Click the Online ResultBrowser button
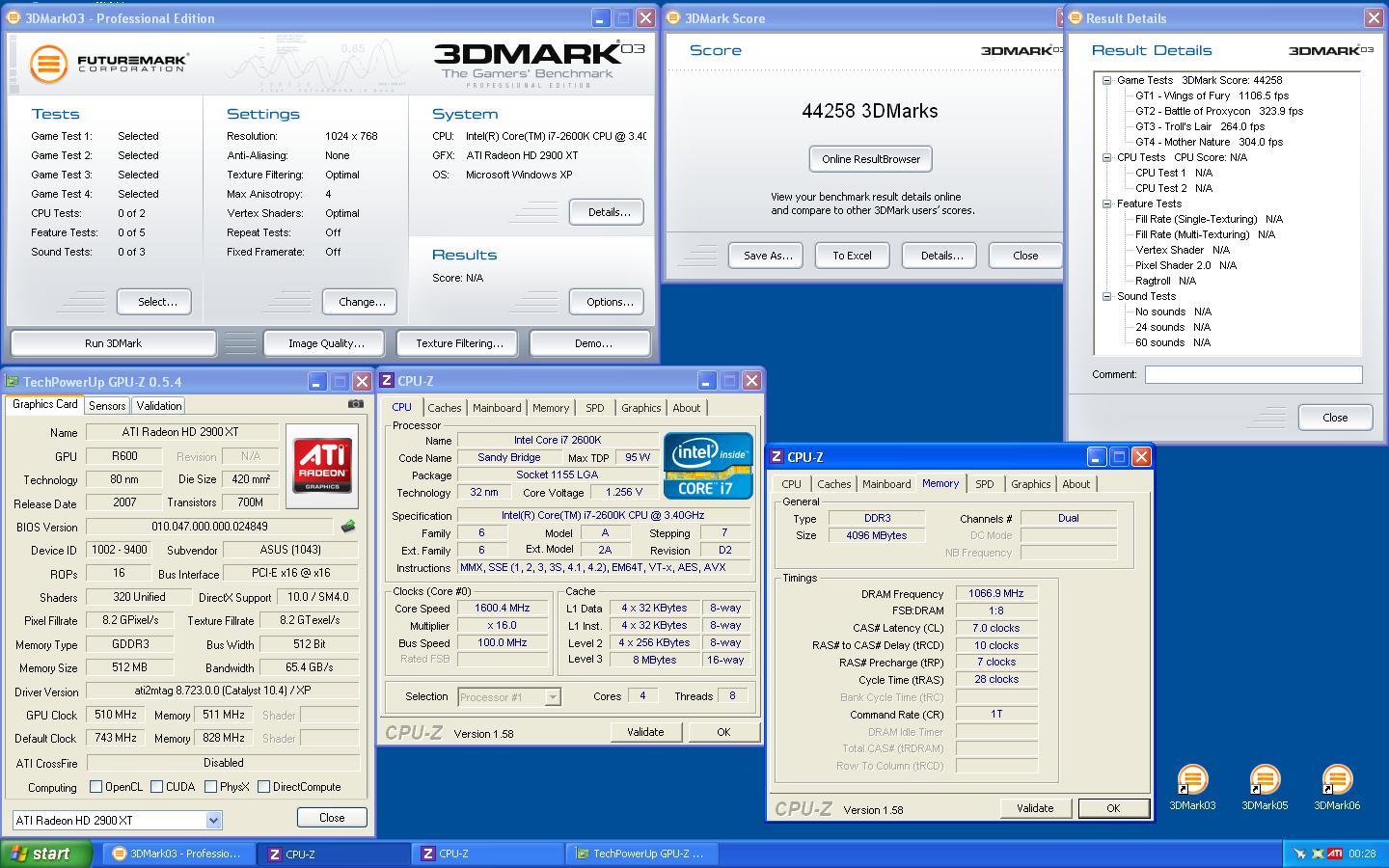Viewport: 1389px width, 868px height. click(871, 159)
